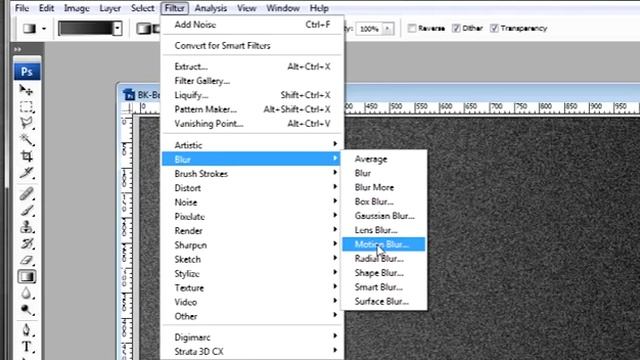Expand the Pixelate submenu
This screenshot has height=360, width=640.
click(x=252, y=216)
